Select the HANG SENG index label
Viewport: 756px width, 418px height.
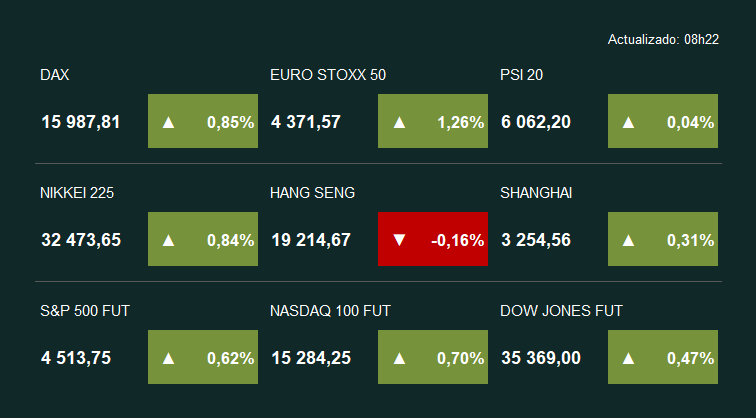(312, 193)
